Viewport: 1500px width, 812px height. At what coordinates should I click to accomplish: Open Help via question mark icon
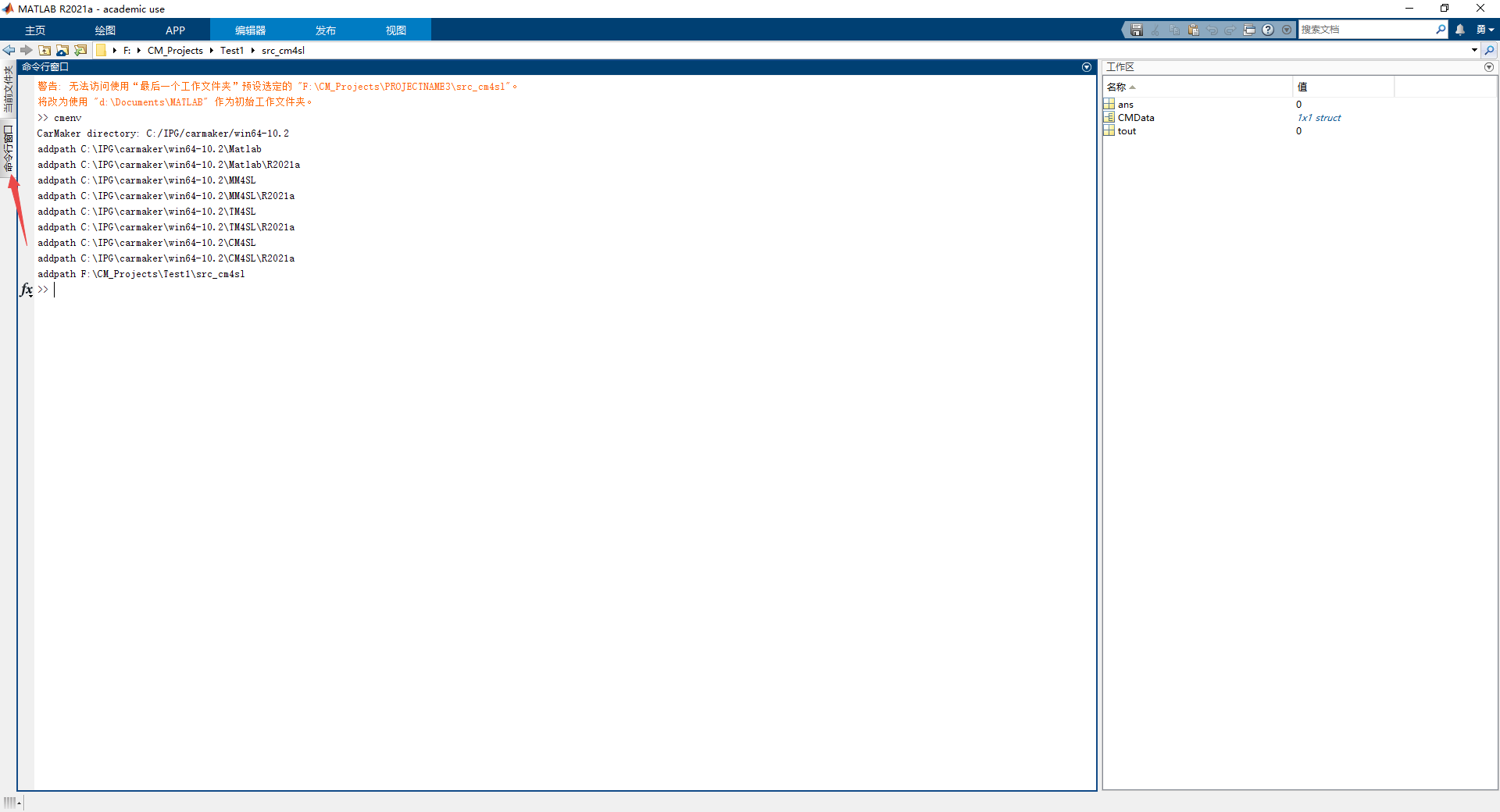1268,30
